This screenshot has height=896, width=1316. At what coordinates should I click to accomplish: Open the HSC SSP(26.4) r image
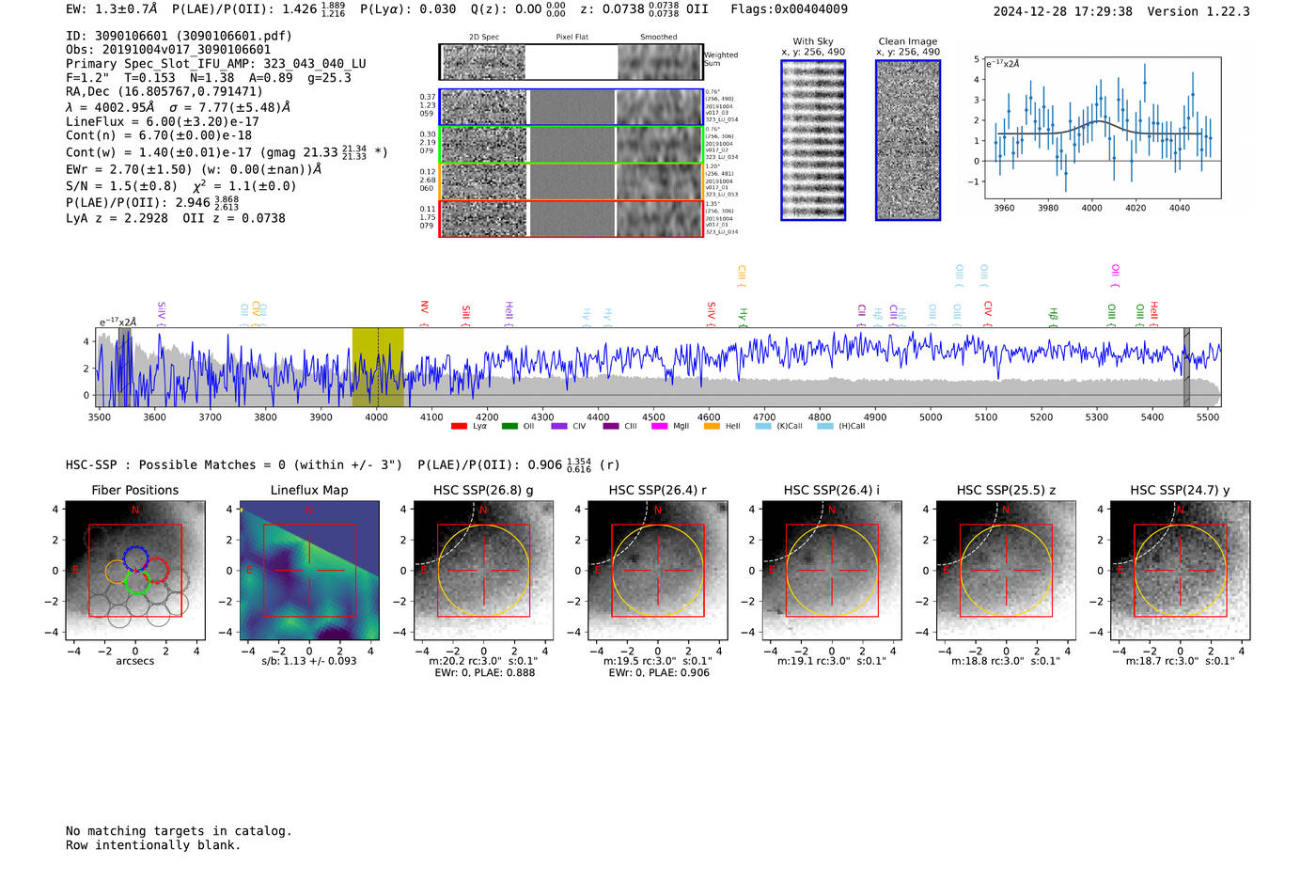[x=658, y=571]
